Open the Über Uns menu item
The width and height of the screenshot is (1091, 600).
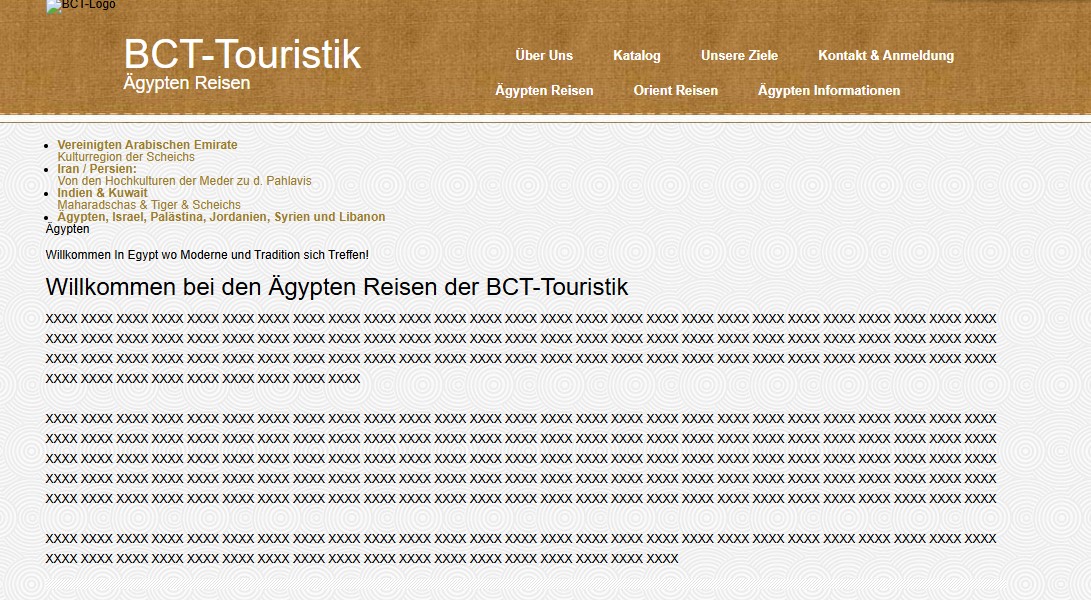click(x=544, y=56)
